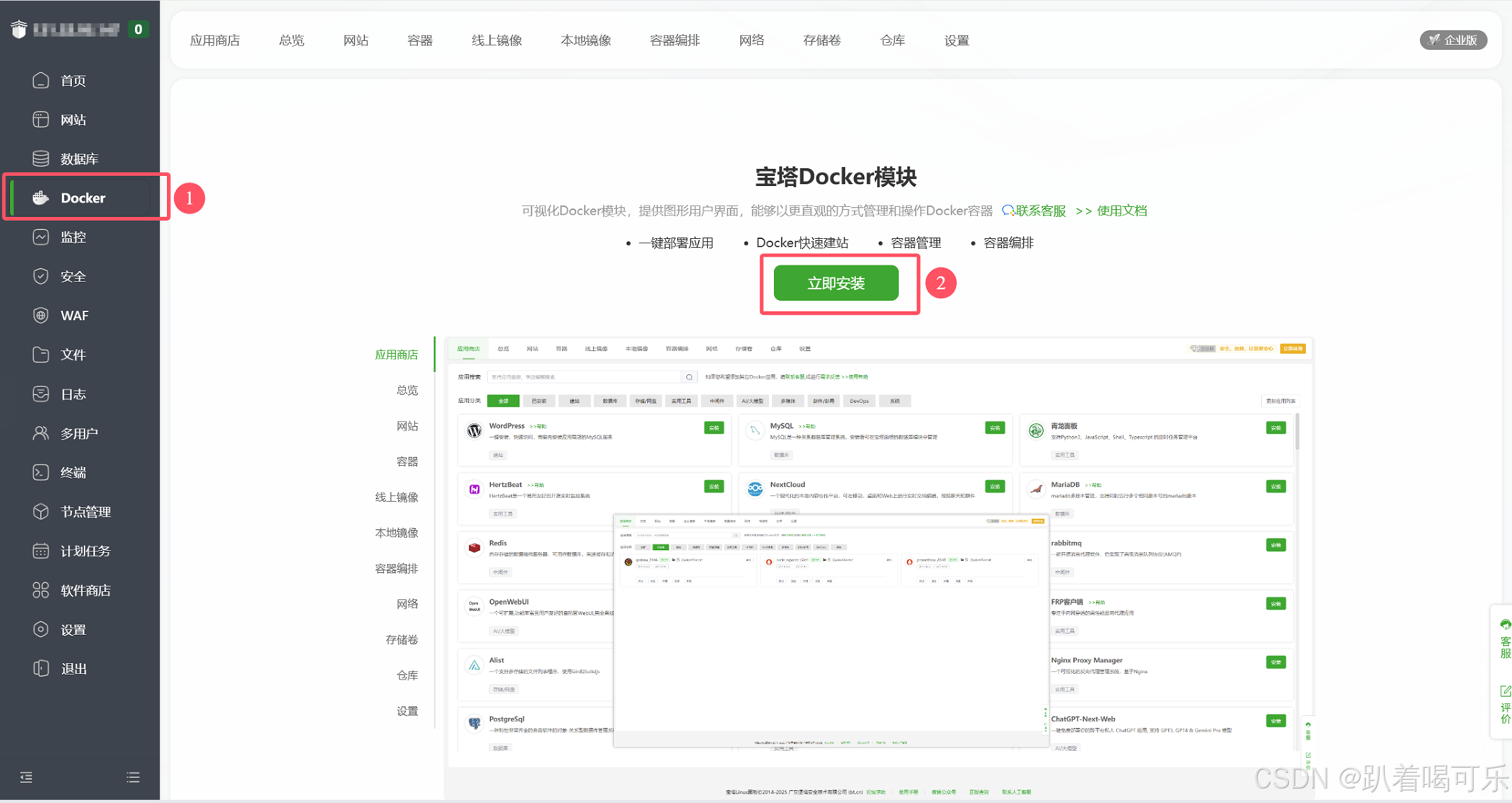This screenshot has width=1512, height=803.
Task: Select 存储卷 in preview side list
Action: (x=402, y=640)
